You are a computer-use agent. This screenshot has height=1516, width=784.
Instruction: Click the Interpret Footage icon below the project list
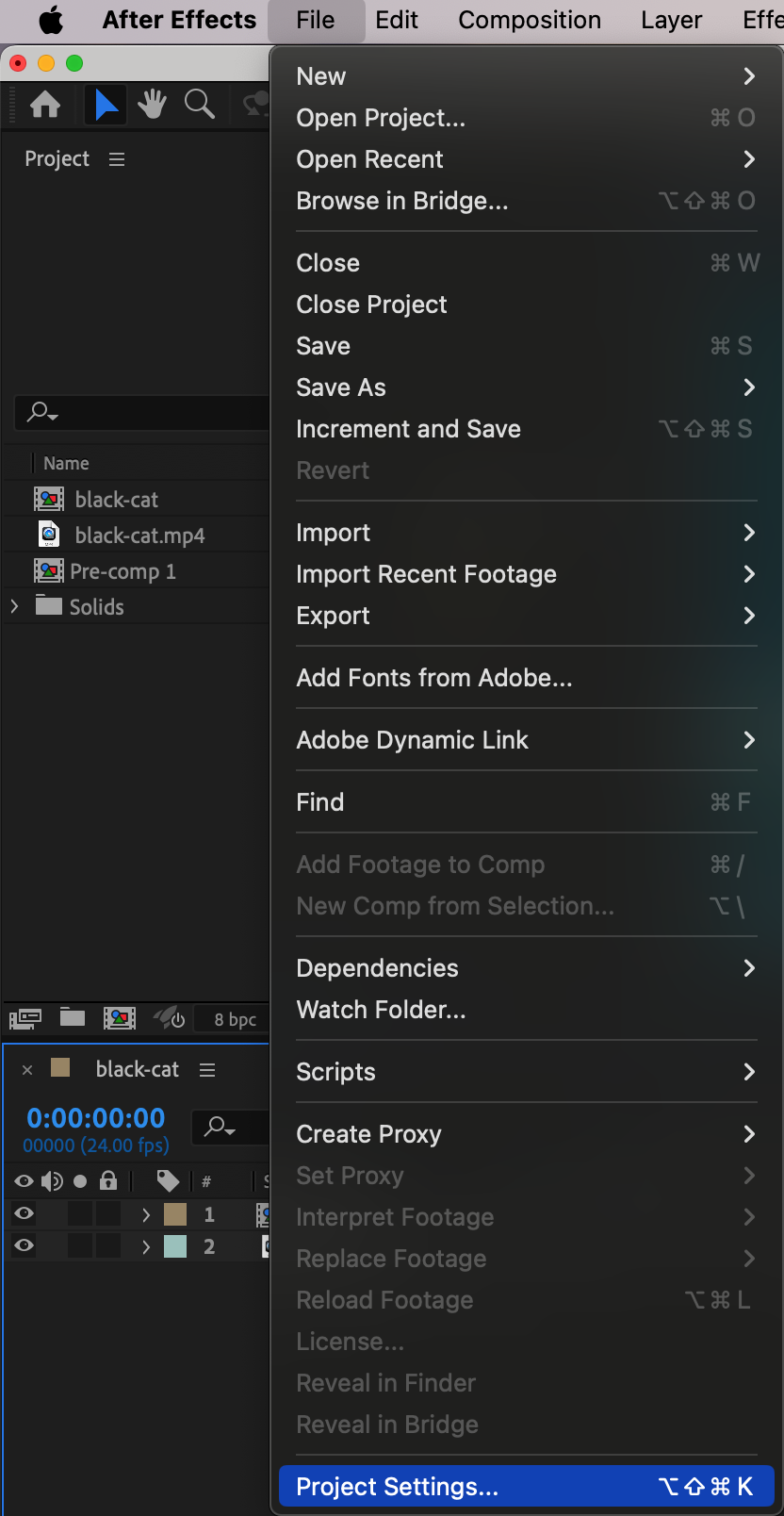(25, 1018)
